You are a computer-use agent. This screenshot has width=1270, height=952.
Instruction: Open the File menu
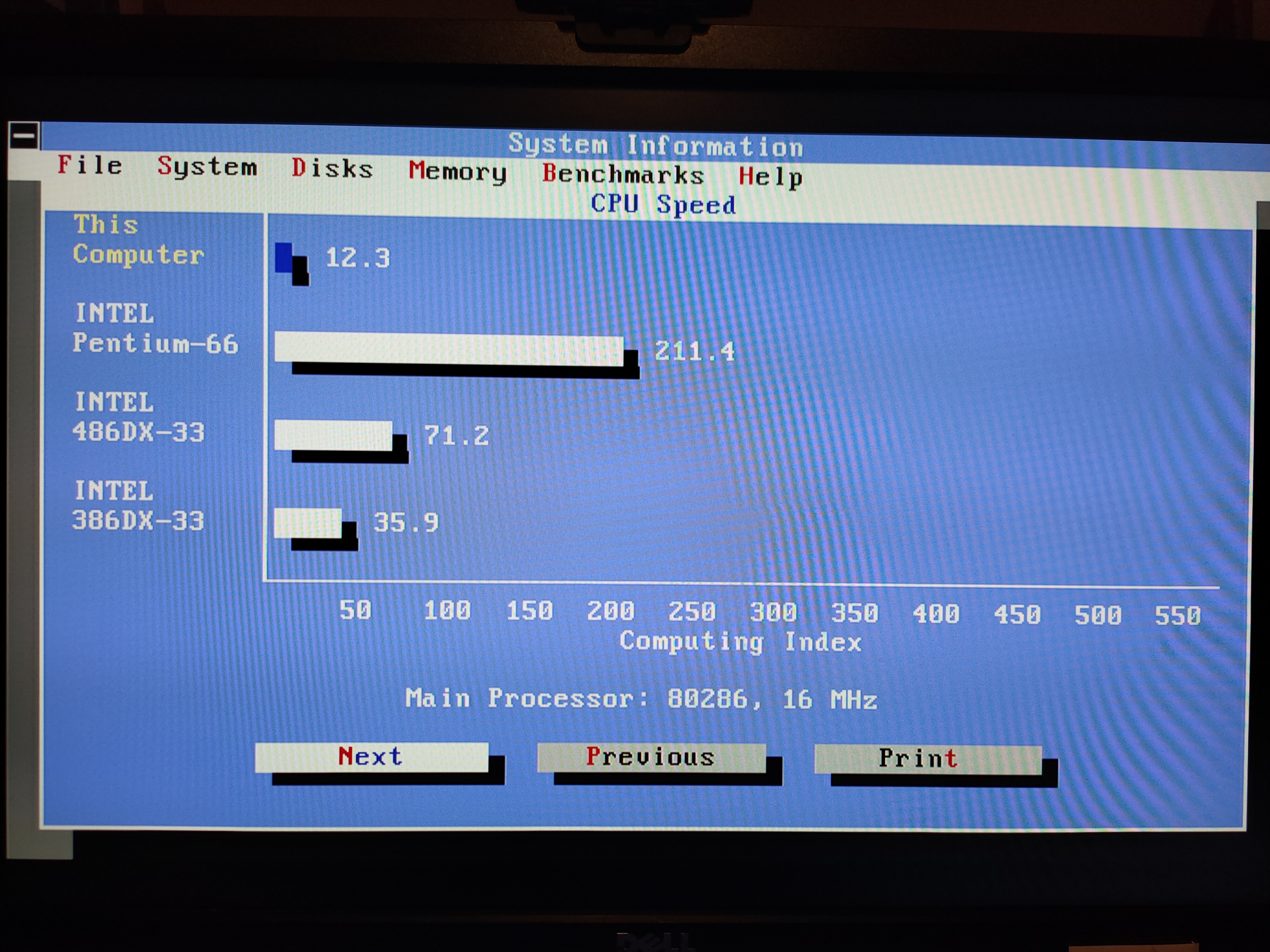[x=90, y=165]
